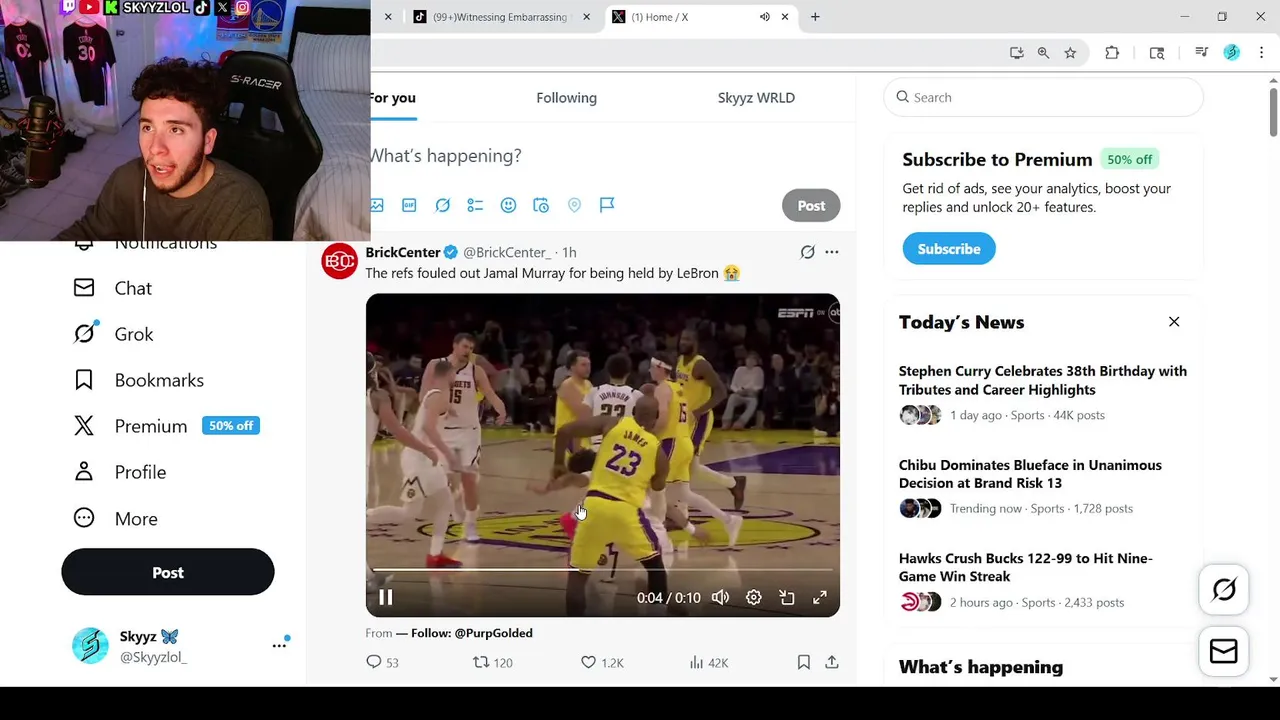
Task: Share the BrickCenter post
Action: tap(832, 662)
